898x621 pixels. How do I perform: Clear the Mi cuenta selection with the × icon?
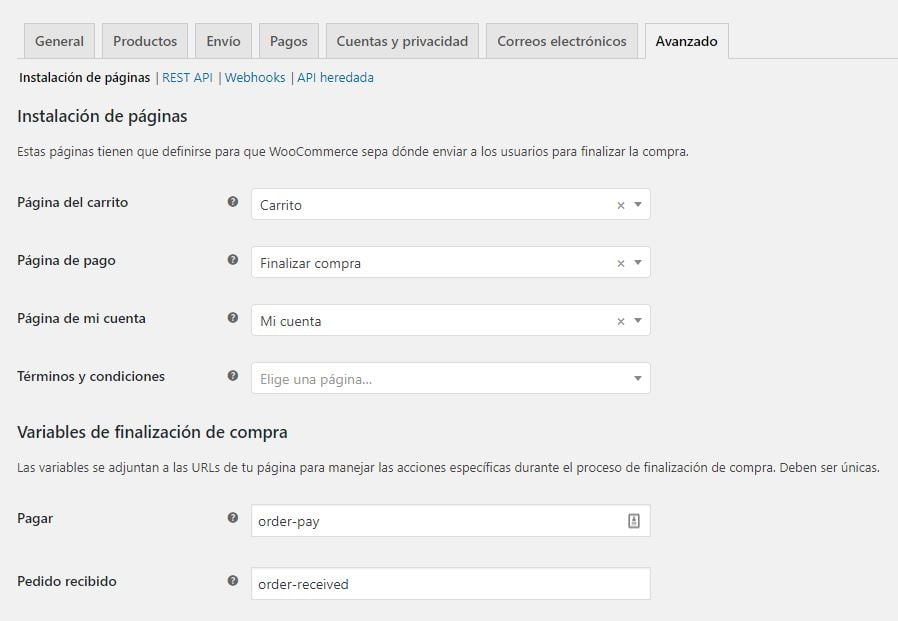click(619, 321)
